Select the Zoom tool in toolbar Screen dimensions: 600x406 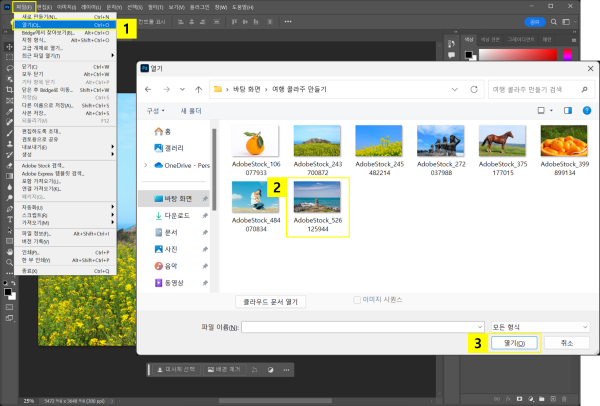pos(9,263)
